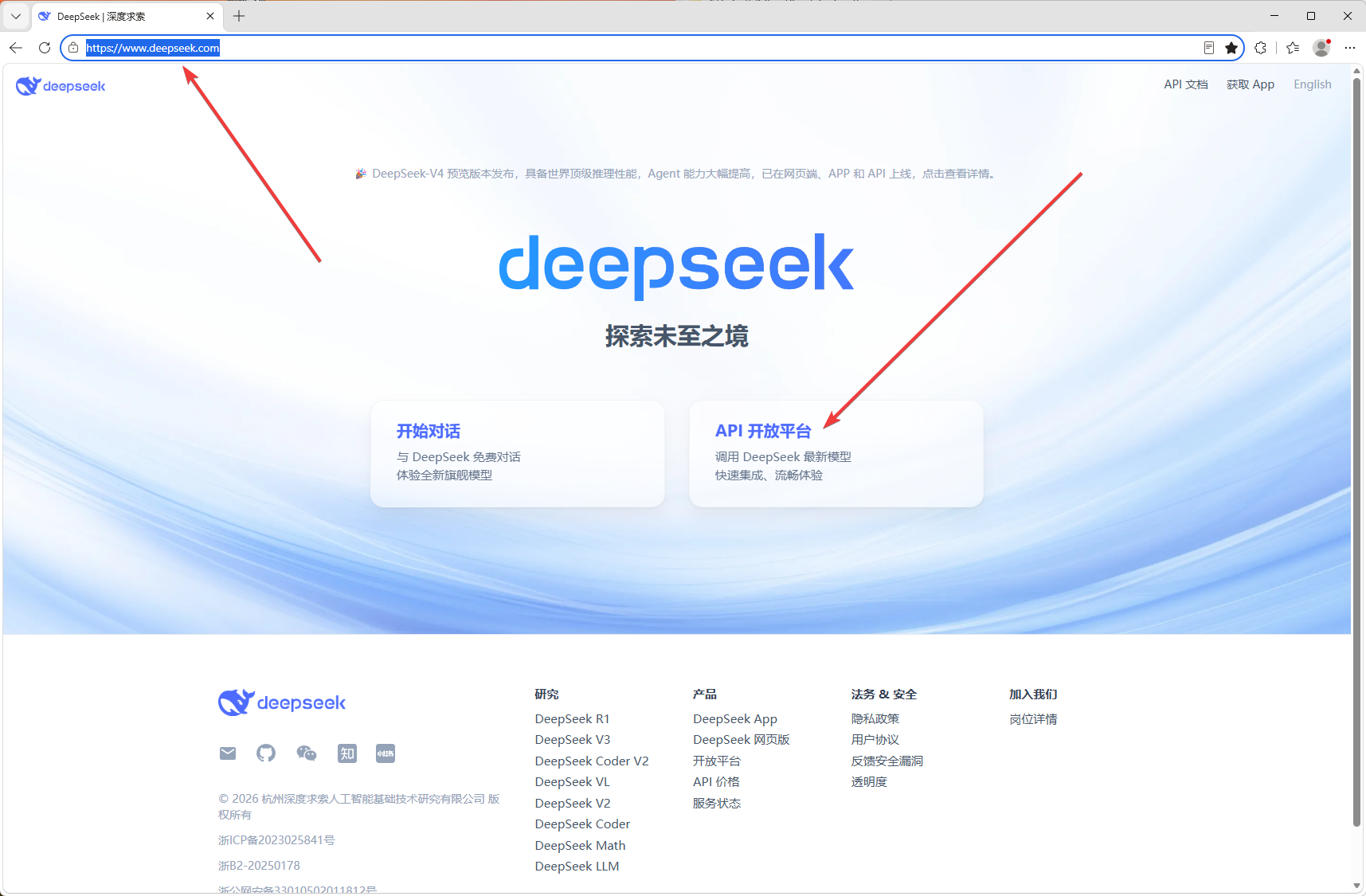
Task: Open DeepSeek LLM link
Action: (577, 867)
